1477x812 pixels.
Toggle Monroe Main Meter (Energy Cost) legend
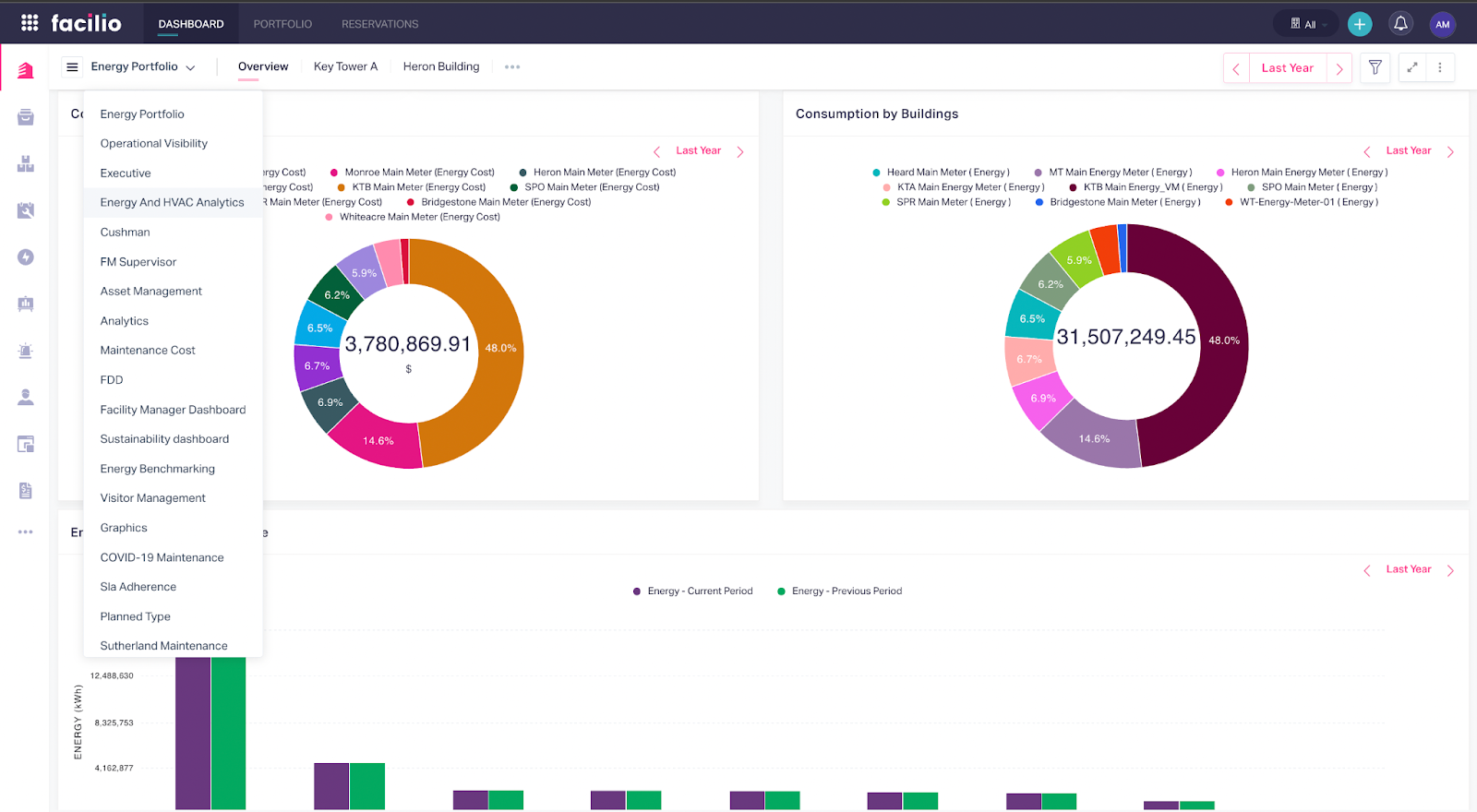[413, 173]
